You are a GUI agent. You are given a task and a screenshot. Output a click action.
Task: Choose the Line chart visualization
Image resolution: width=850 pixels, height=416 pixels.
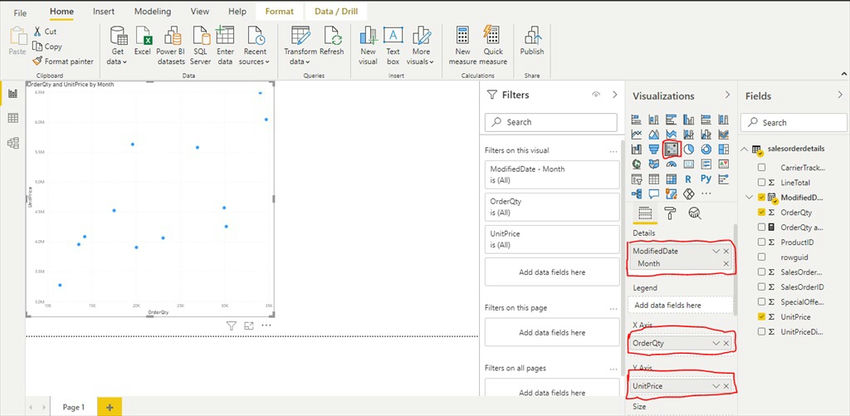(636, 134)
